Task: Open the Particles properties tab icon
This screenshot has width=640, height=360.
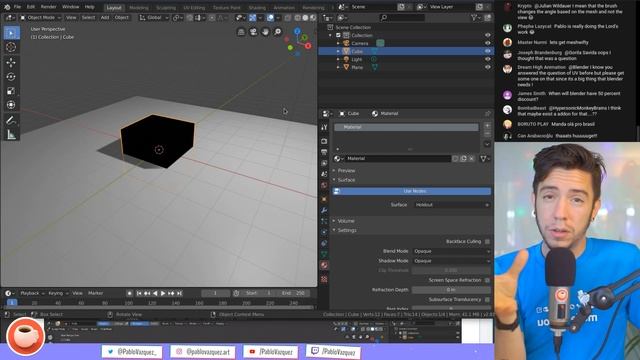Action: click(x=324, y=222)
